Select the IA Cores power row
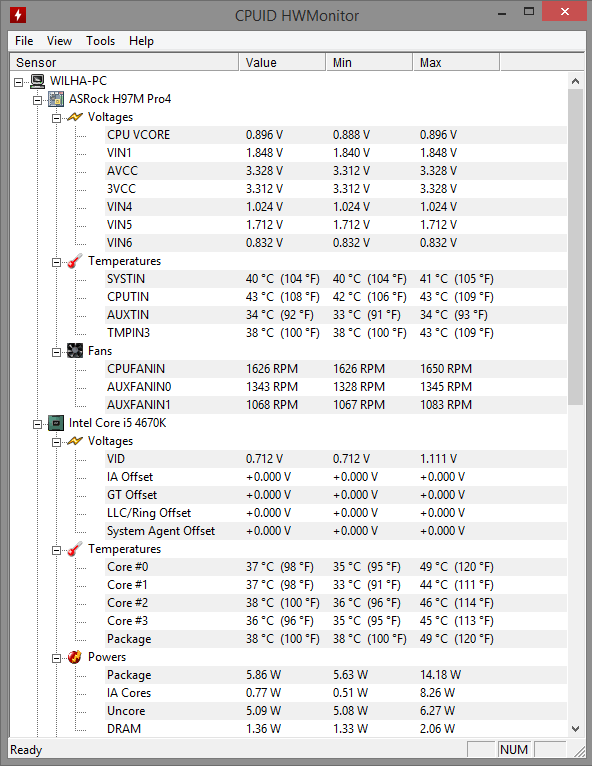This screenshot has height=766, width=592. 336,693
